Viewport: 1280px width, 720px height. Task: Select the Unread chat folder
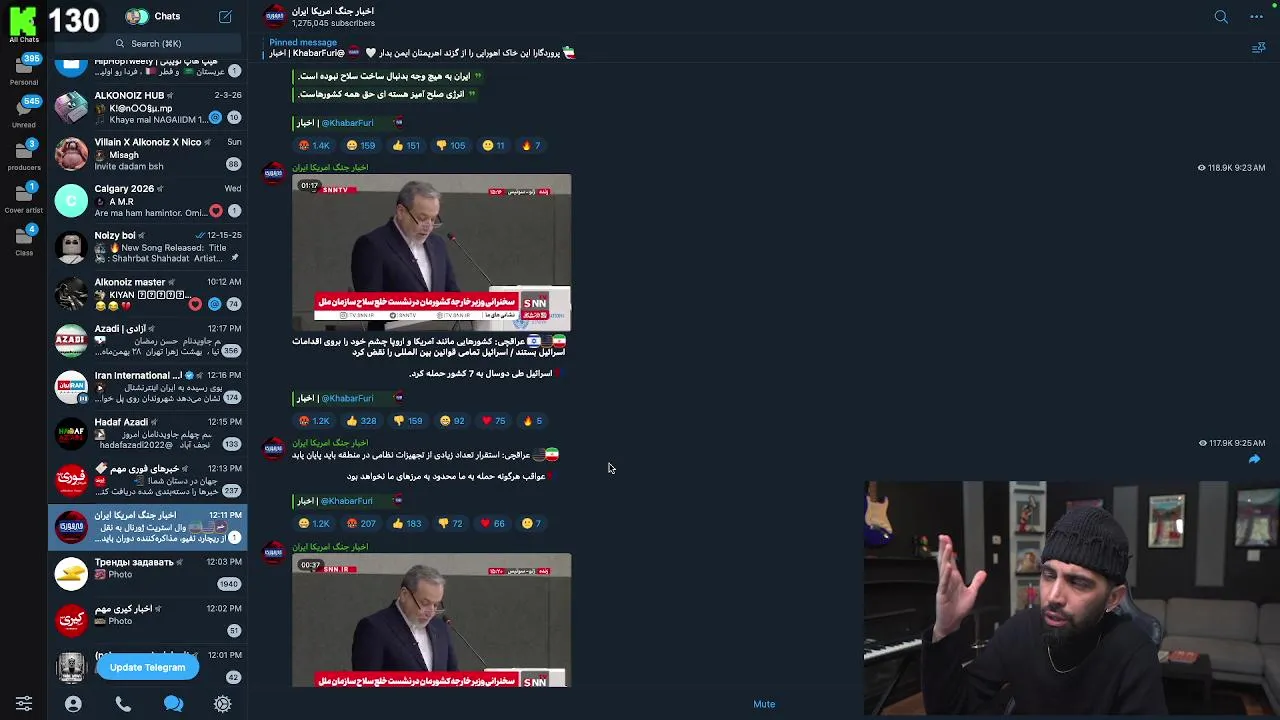(x=24, y=113)
